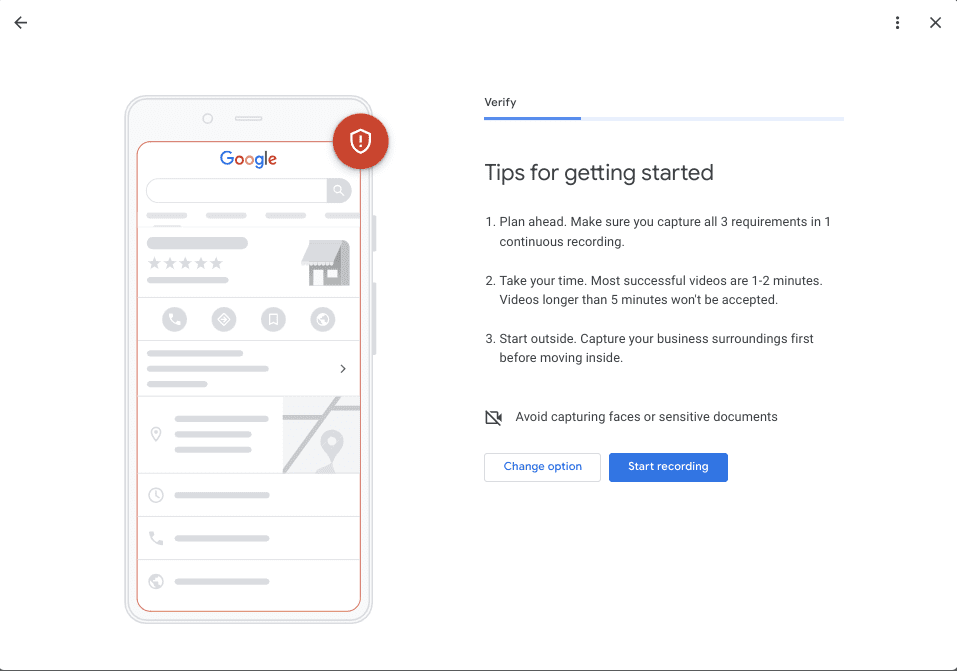This screenshot has height=671, width=957.
Task: Click the round website globe icon
Action: [x=323, y=319]
